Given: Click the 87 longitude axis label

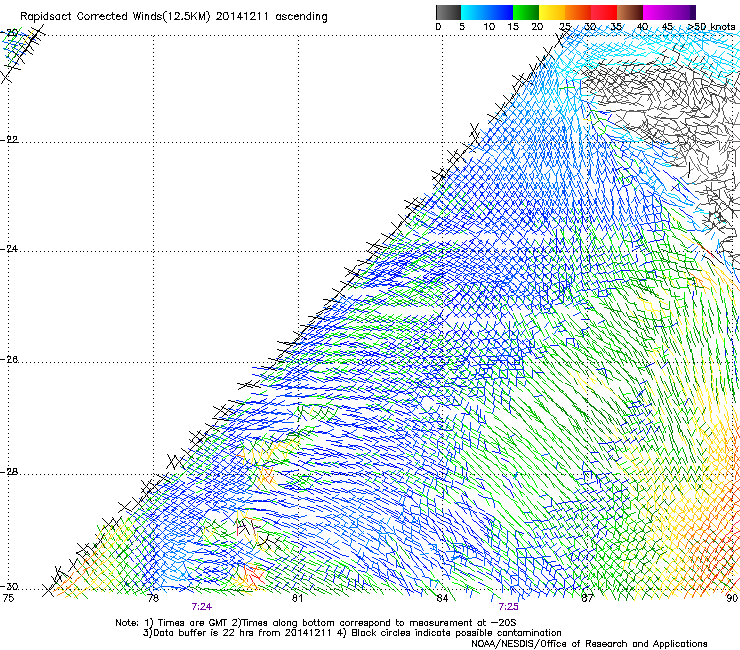Looking at the screenshot, I should [587, 598].
